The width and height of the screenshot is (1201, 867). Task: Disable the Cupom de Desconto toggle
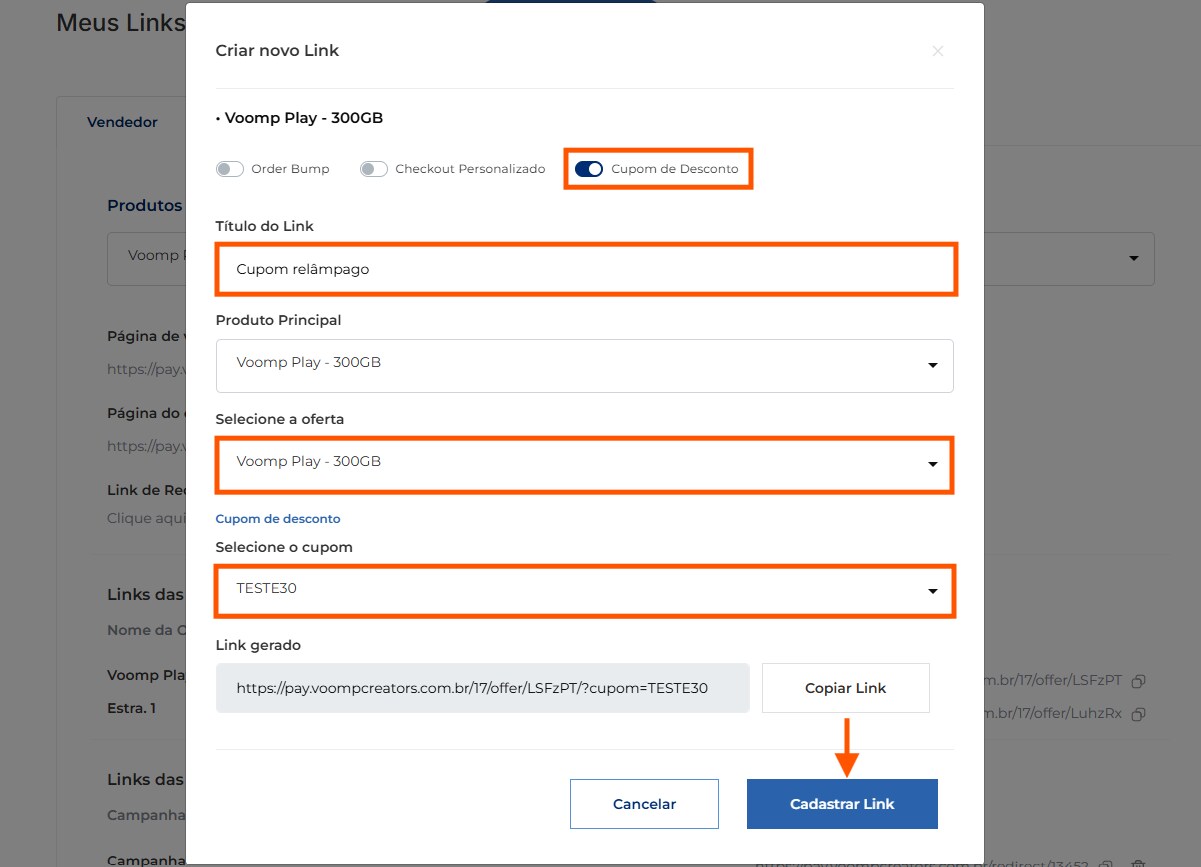pos(589,169)
